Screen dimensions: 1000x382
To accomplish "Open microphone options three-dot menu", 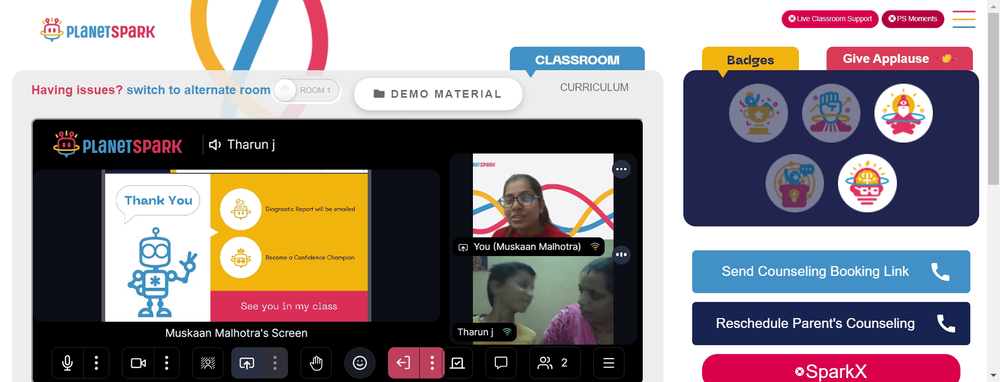I will (96, 363).
